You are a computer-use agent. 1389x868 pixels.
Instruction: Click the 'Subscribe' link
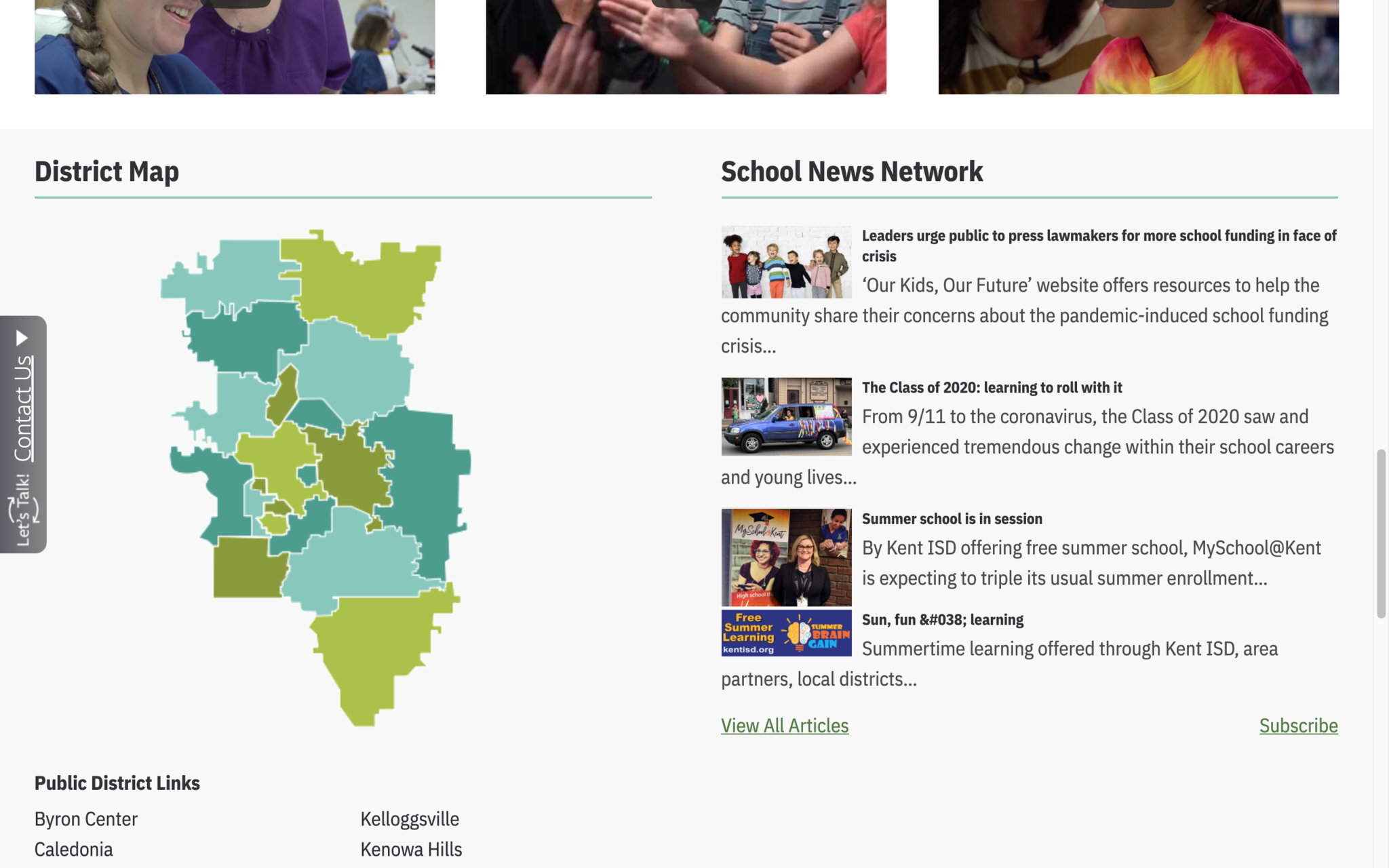pyautogui.click(x=1298, y=725)
